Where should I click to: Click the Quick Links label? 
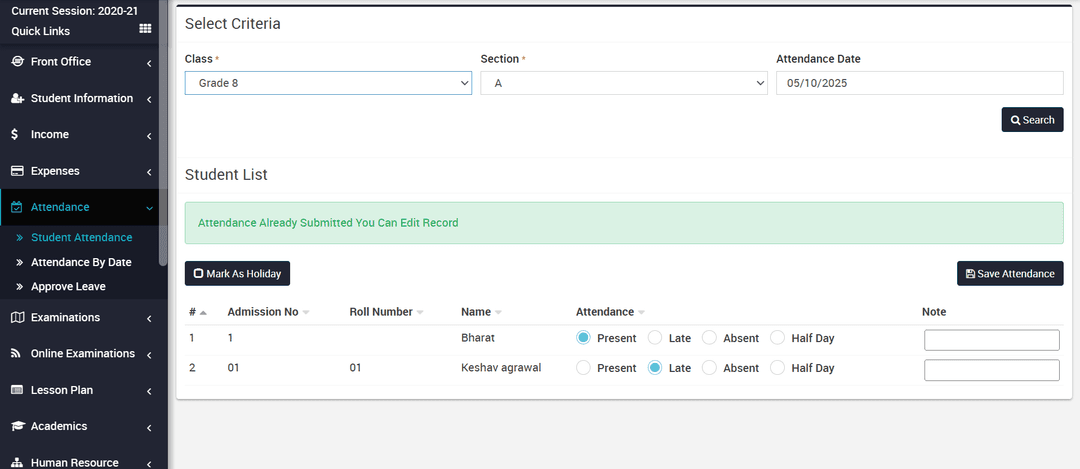(x=41, y=31)
